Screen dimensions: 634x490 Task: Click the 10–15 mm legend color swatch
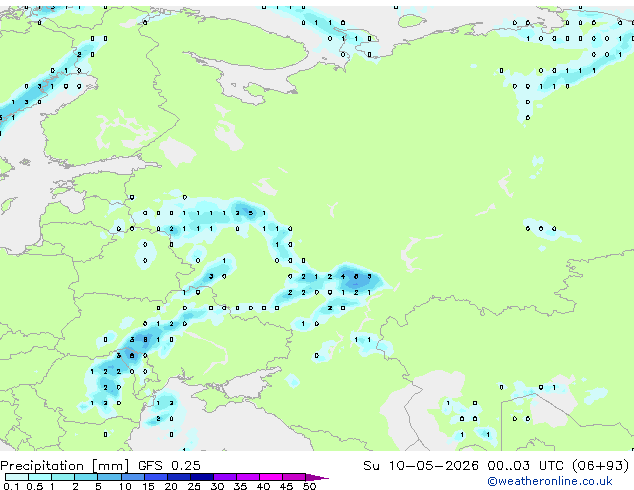coord(133,477)
